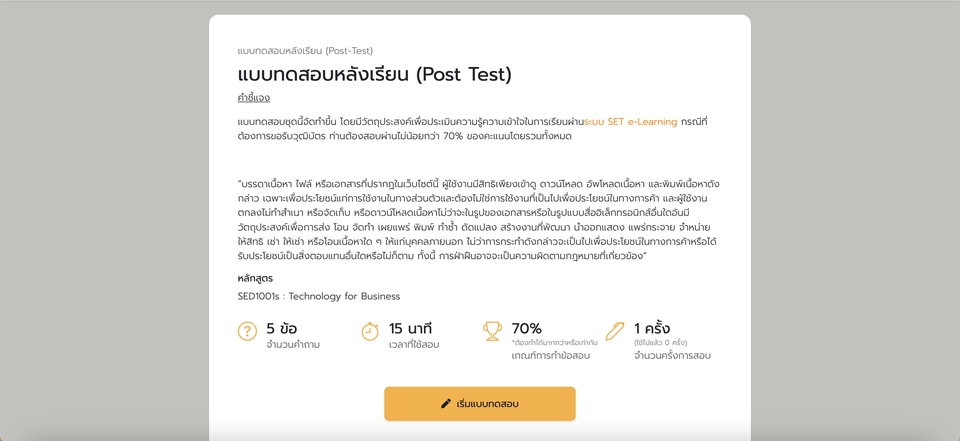Click the จำนวนครั้งการสอบ label

click(672, 356)
